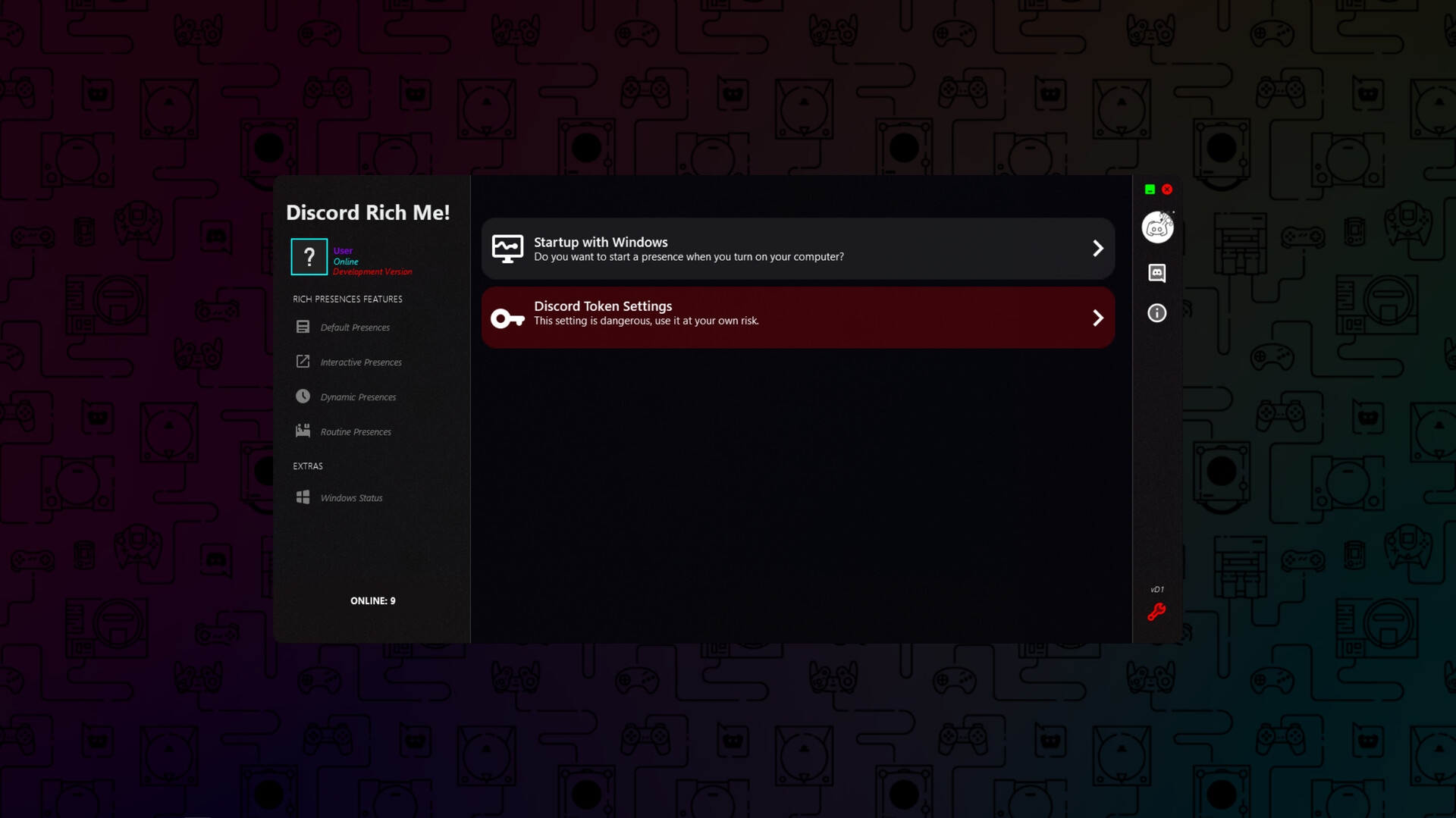Open the red wrench settings icon
The width and height of the screenshot is (1456, 818).
1156,613
